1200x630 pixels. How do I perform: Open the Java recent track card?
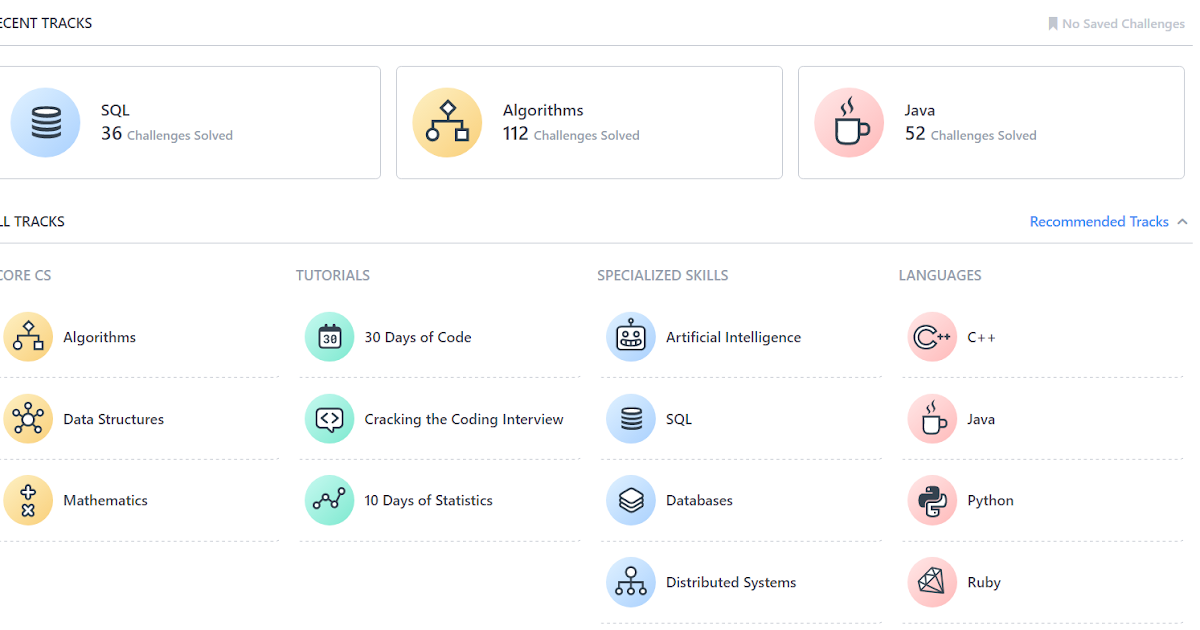click(x=991, y=122)
